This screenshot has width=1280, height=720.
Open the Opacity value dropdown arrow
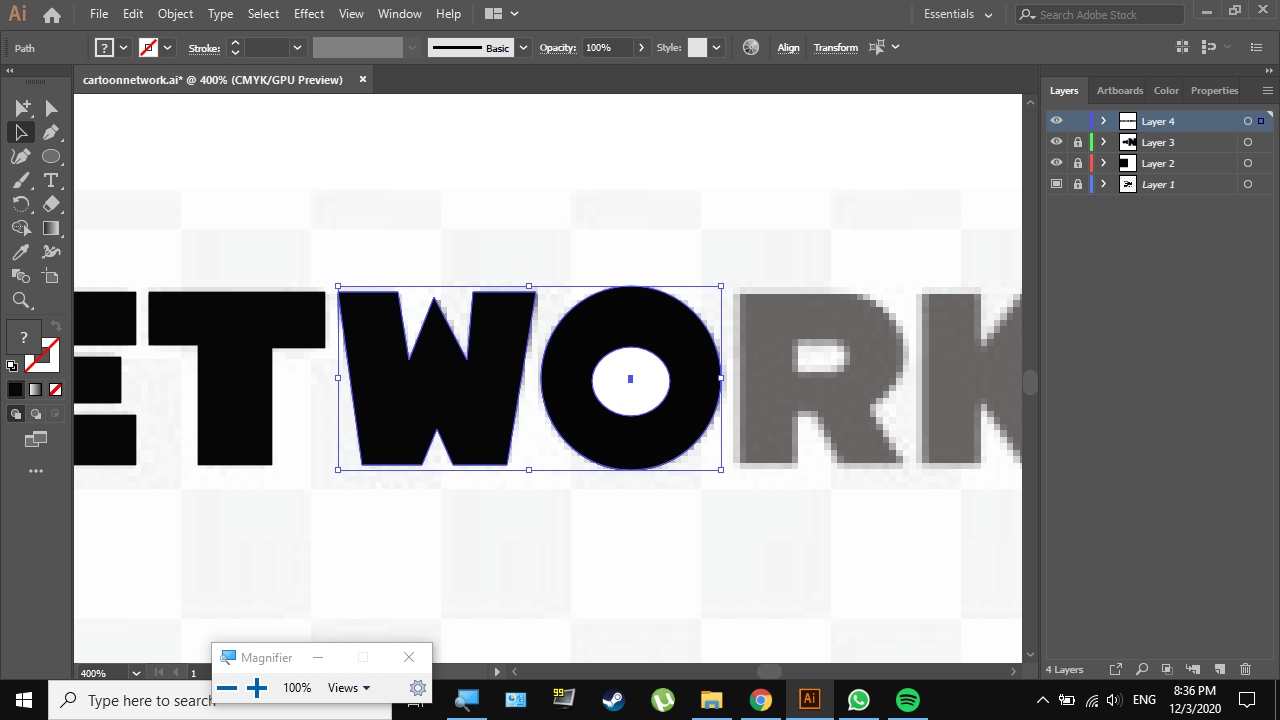(640, 47)
